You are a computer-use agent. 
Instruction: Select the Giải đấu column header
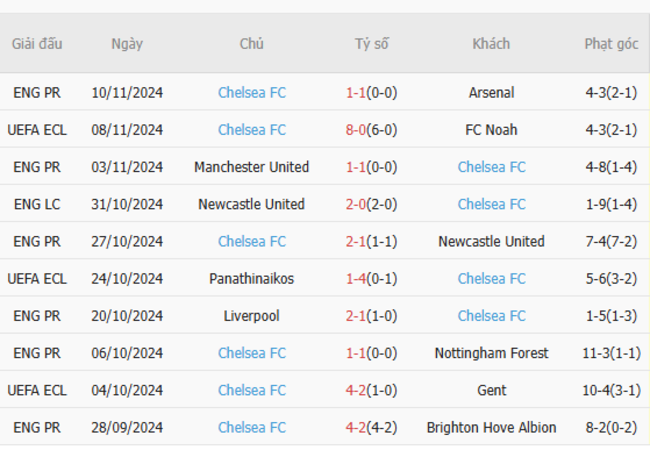[37, 44]
